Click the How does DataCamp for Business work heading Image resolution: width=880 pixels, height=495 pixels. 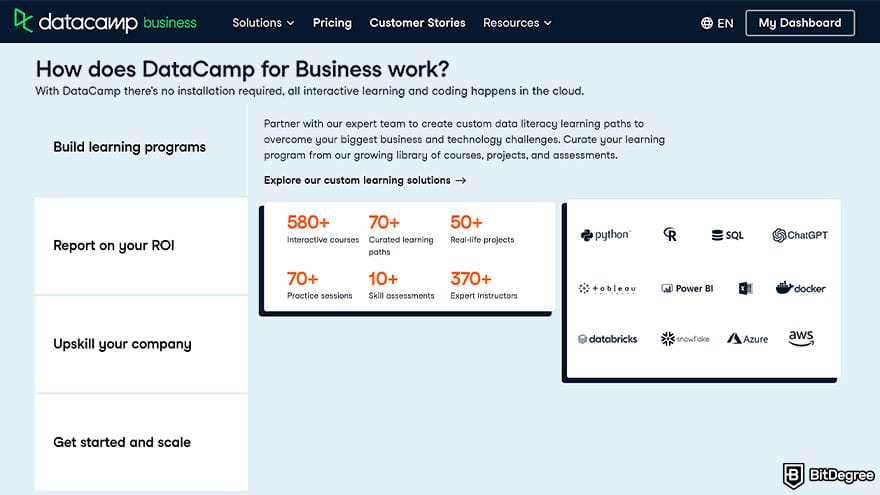tap(242, 69)
